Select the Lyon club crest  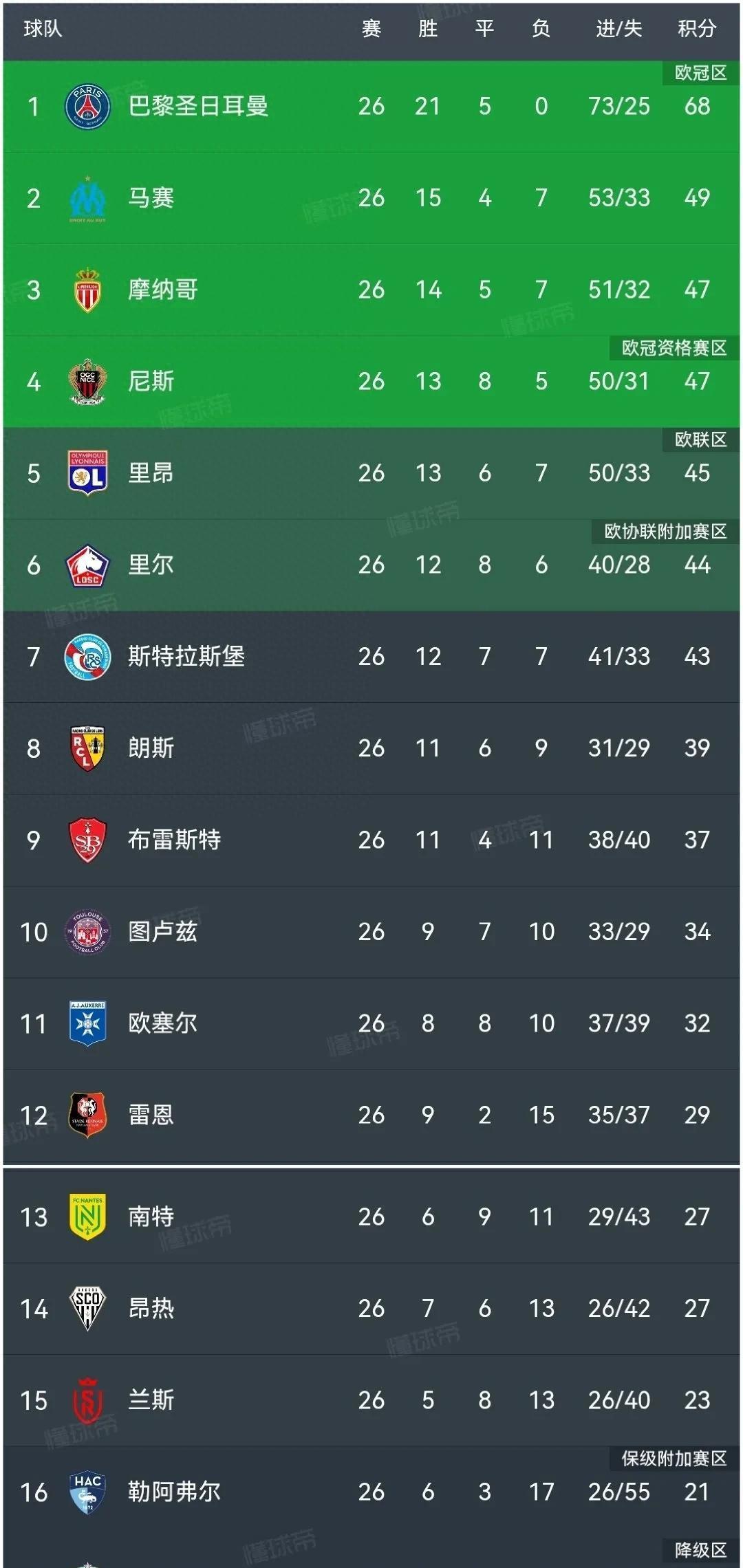87,472
